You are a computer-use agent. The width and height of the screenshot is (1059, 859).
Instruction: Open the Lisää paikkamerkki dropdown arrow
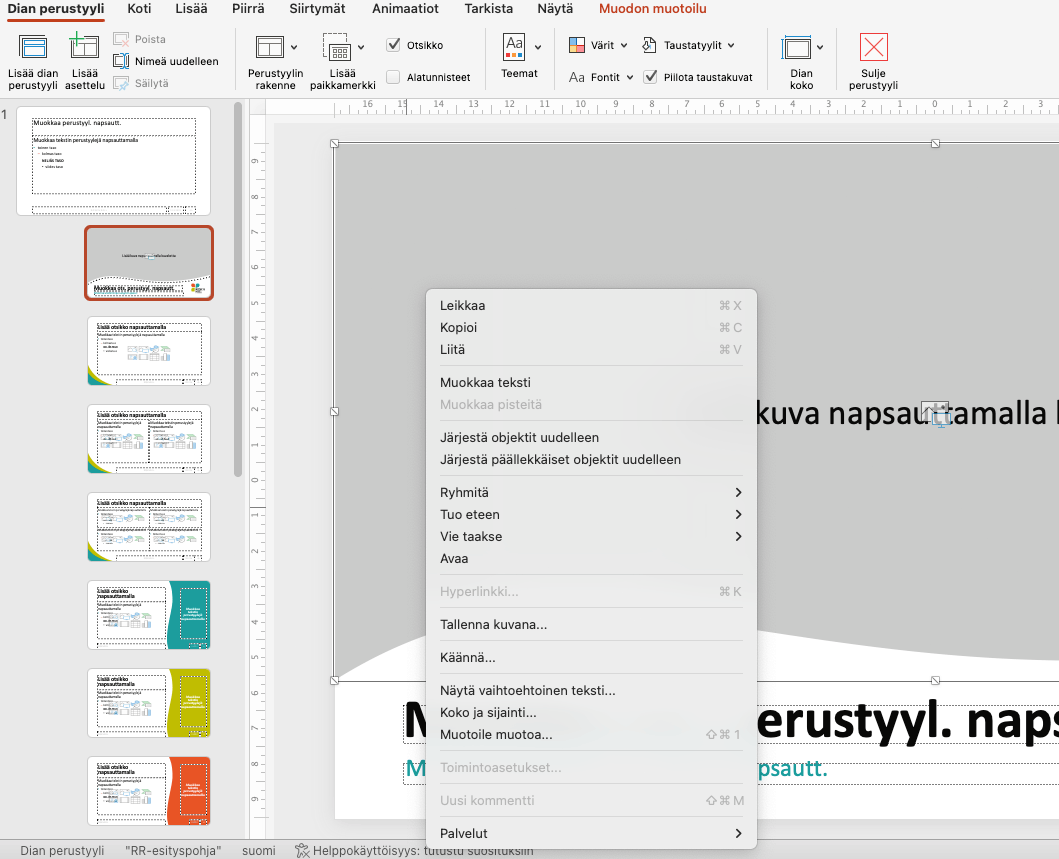(x=361, y=47)
